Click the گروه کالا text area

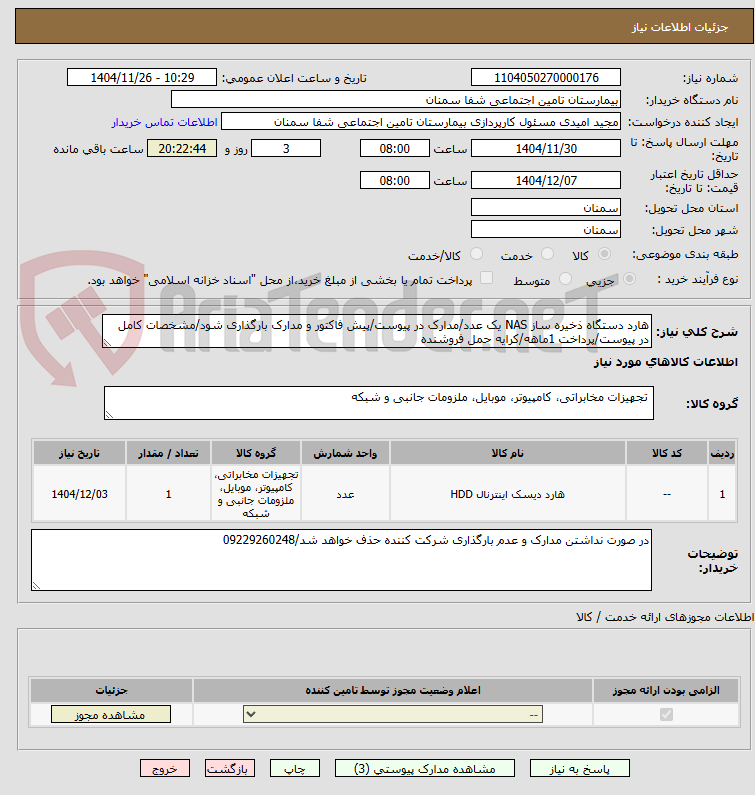coord(379,403)
